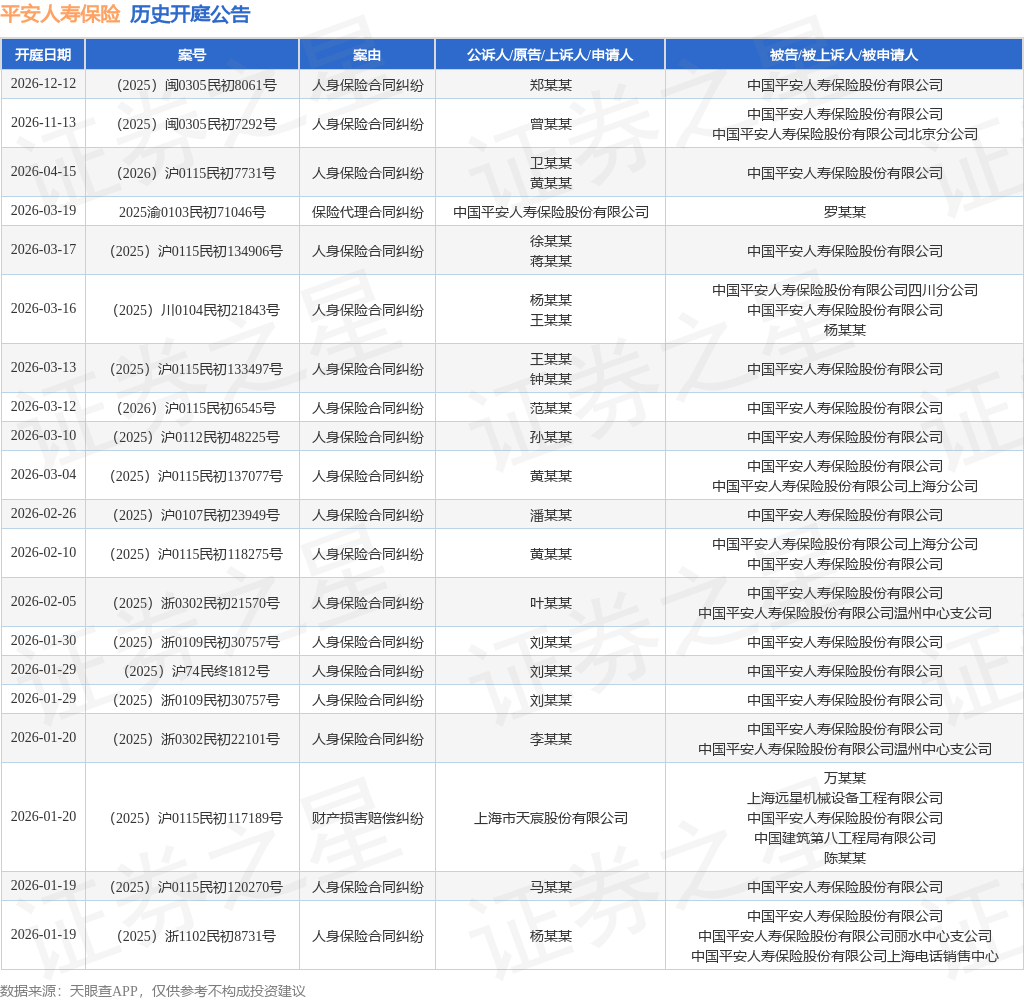Click plaintiff 曾某某
1024x1000 pixels.
point(551,124)
